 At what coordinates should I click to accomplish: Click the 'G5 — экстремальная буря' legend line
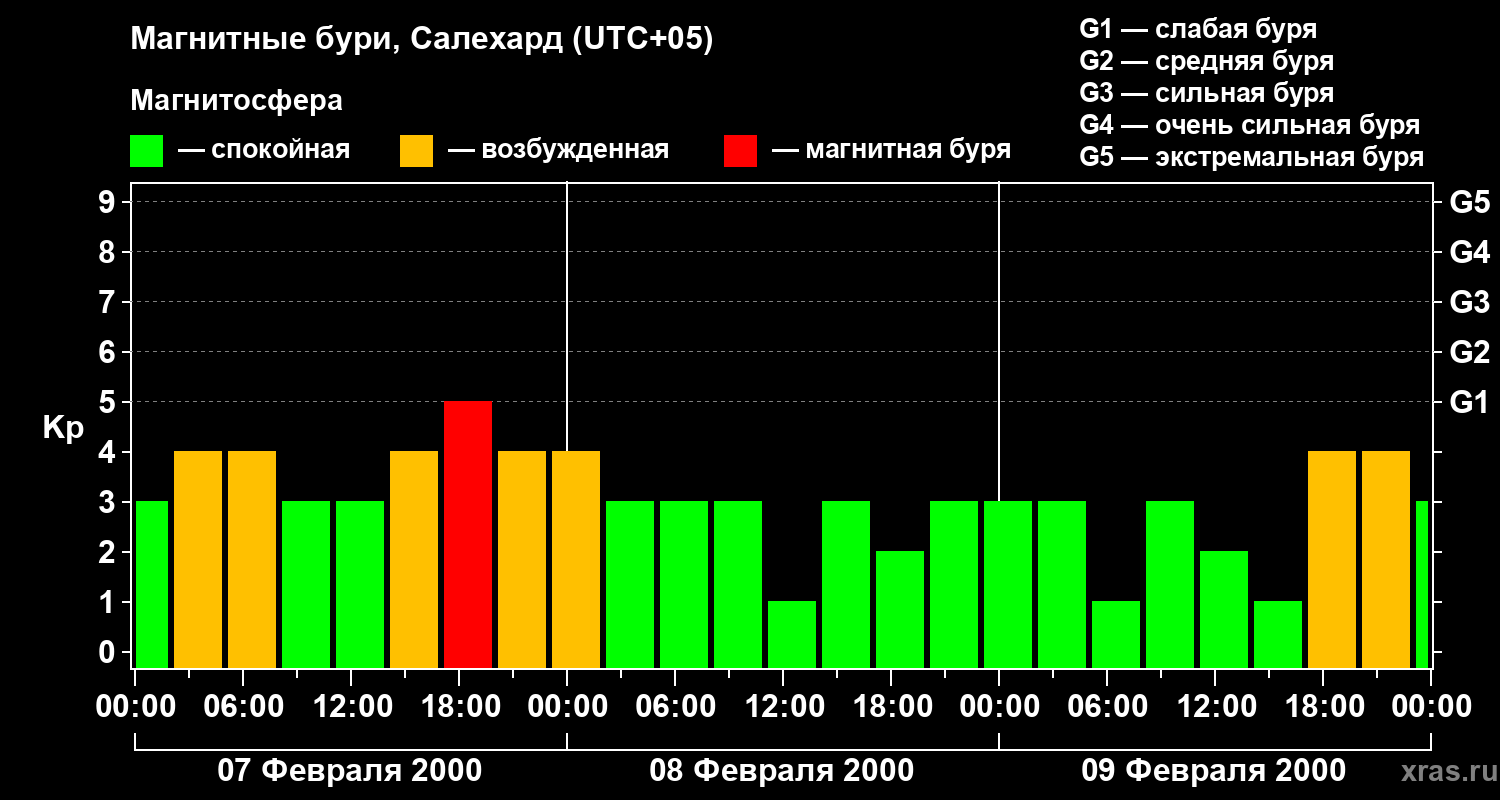tap(1251, 157)
